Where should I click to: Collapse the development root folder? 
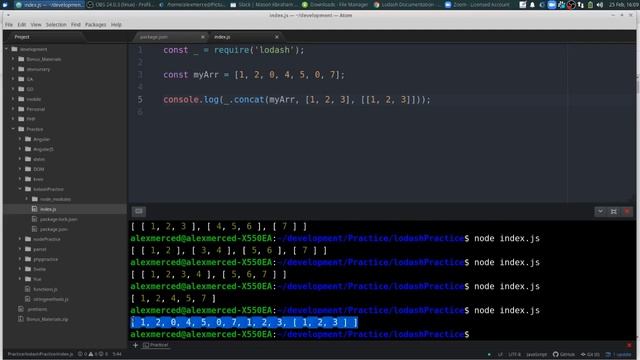tap(7, 49)
